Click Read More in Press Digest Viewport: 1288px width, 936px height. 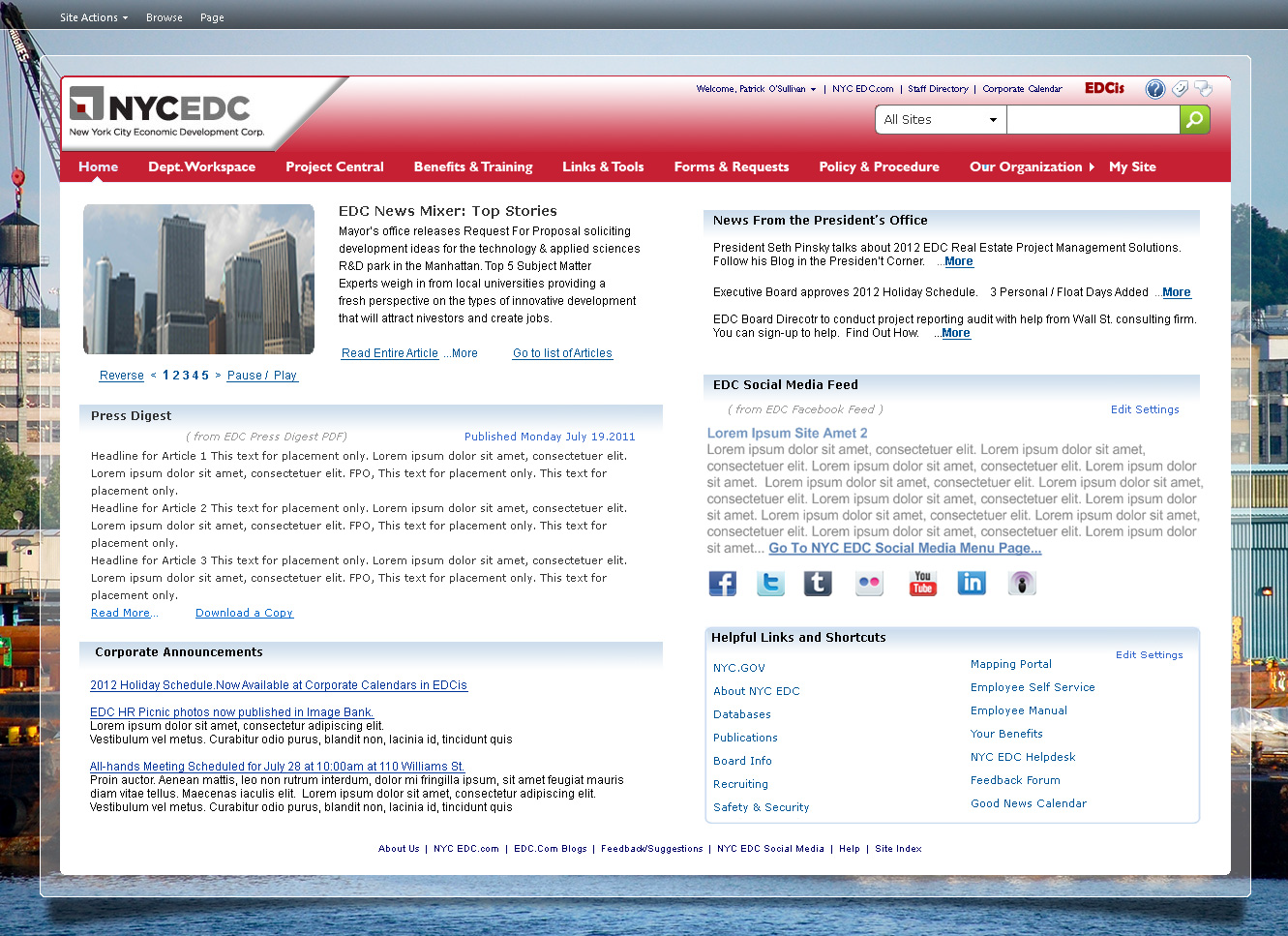(x=121, y=613)
